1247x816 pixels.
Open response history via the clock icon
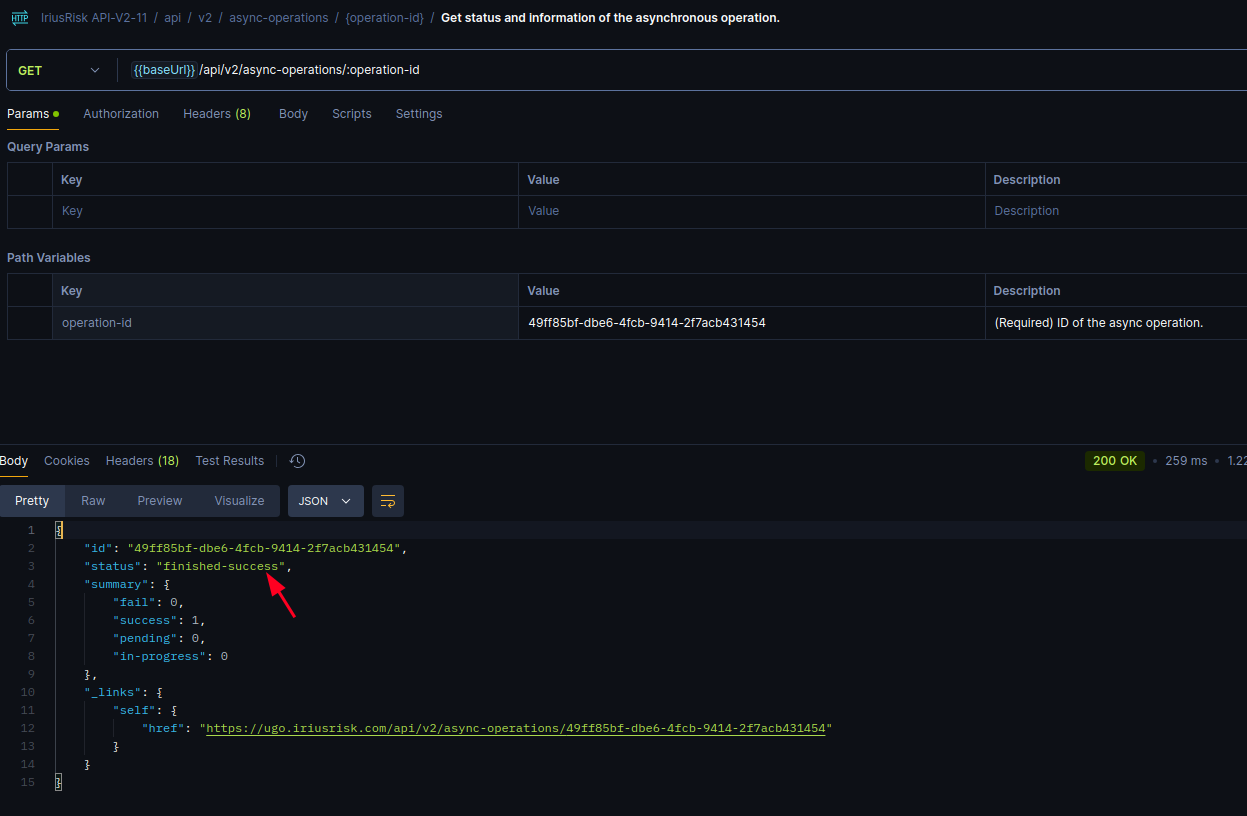pos(296,460)
